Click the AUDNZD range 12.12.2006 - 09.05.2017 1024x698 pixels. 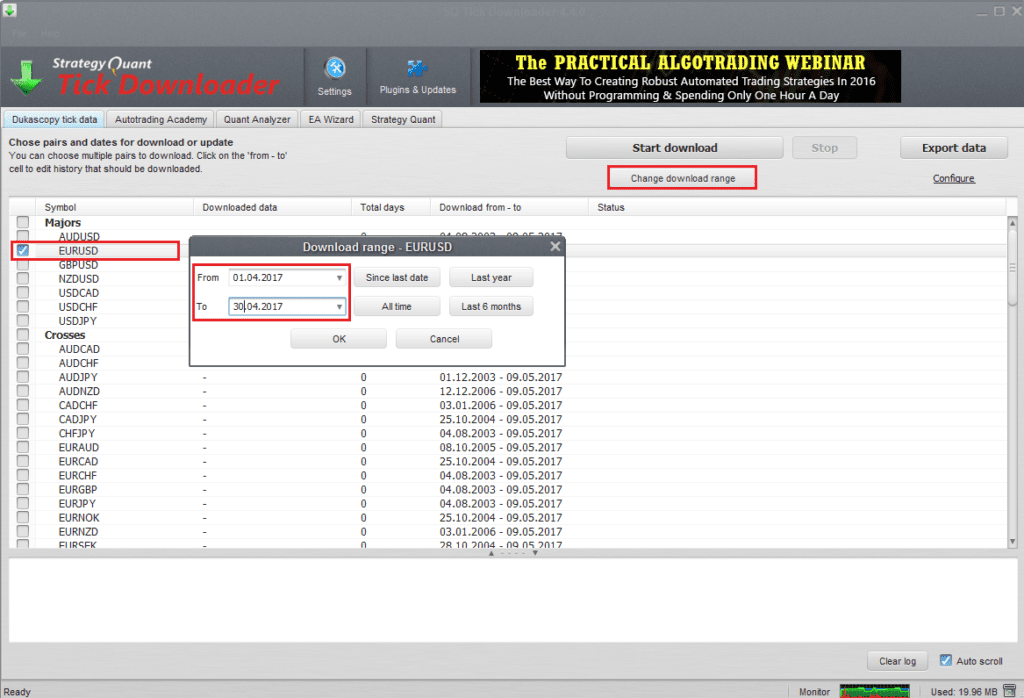tap(500, 391)
